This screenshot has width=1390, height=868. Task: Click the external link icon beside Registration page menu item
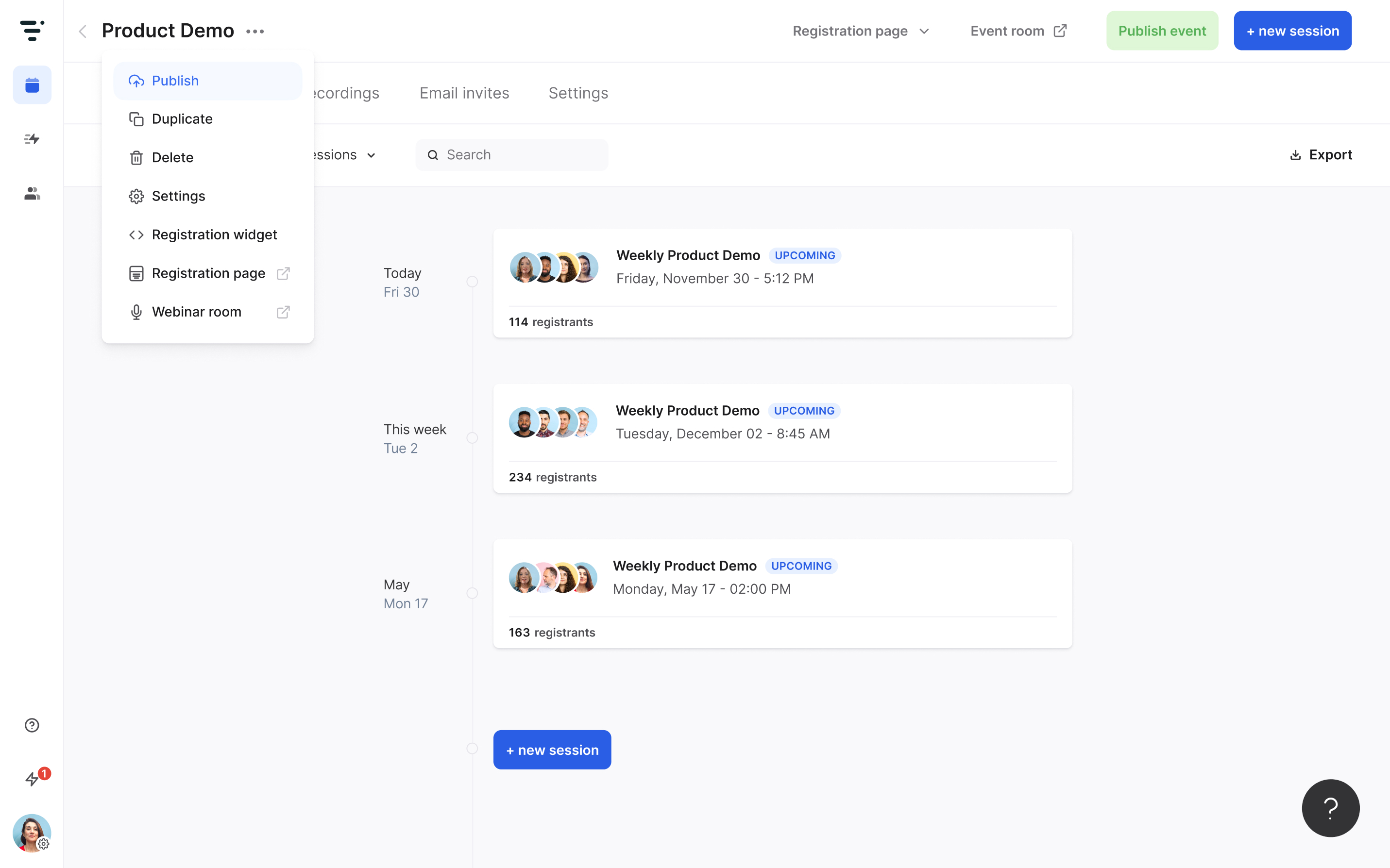[283, 273]
